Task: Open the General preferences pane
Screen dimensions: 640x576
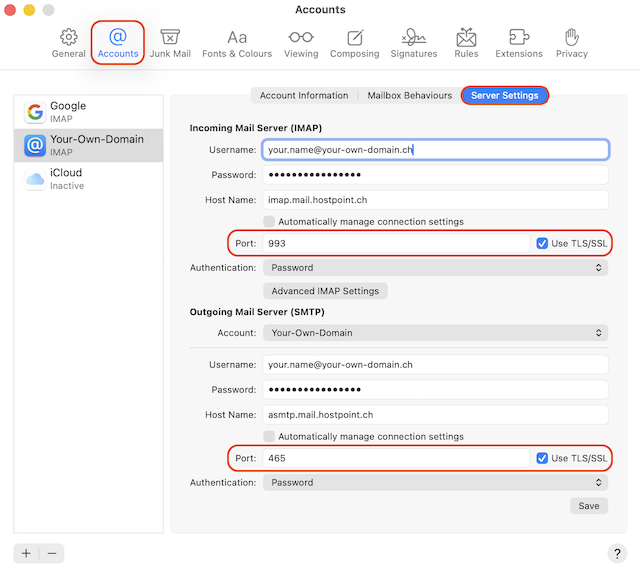Action: pos(69,43)
